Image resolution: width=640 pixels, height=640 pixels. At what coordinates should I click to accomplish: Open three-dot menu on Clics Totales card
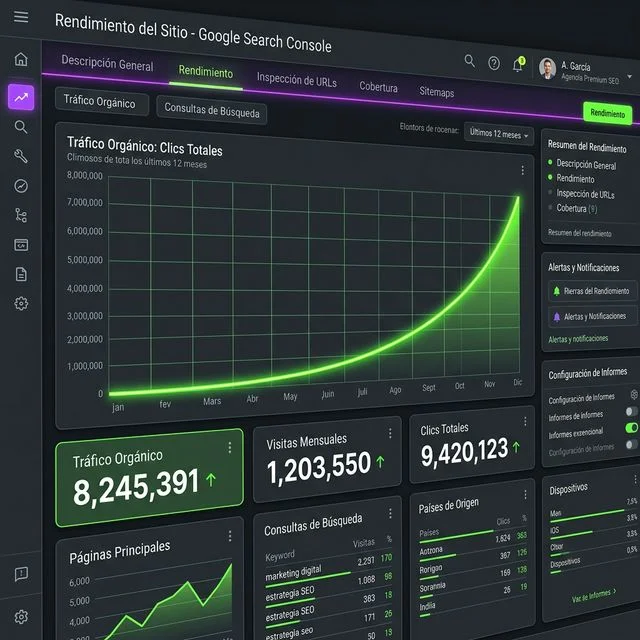tap(525, 421)
